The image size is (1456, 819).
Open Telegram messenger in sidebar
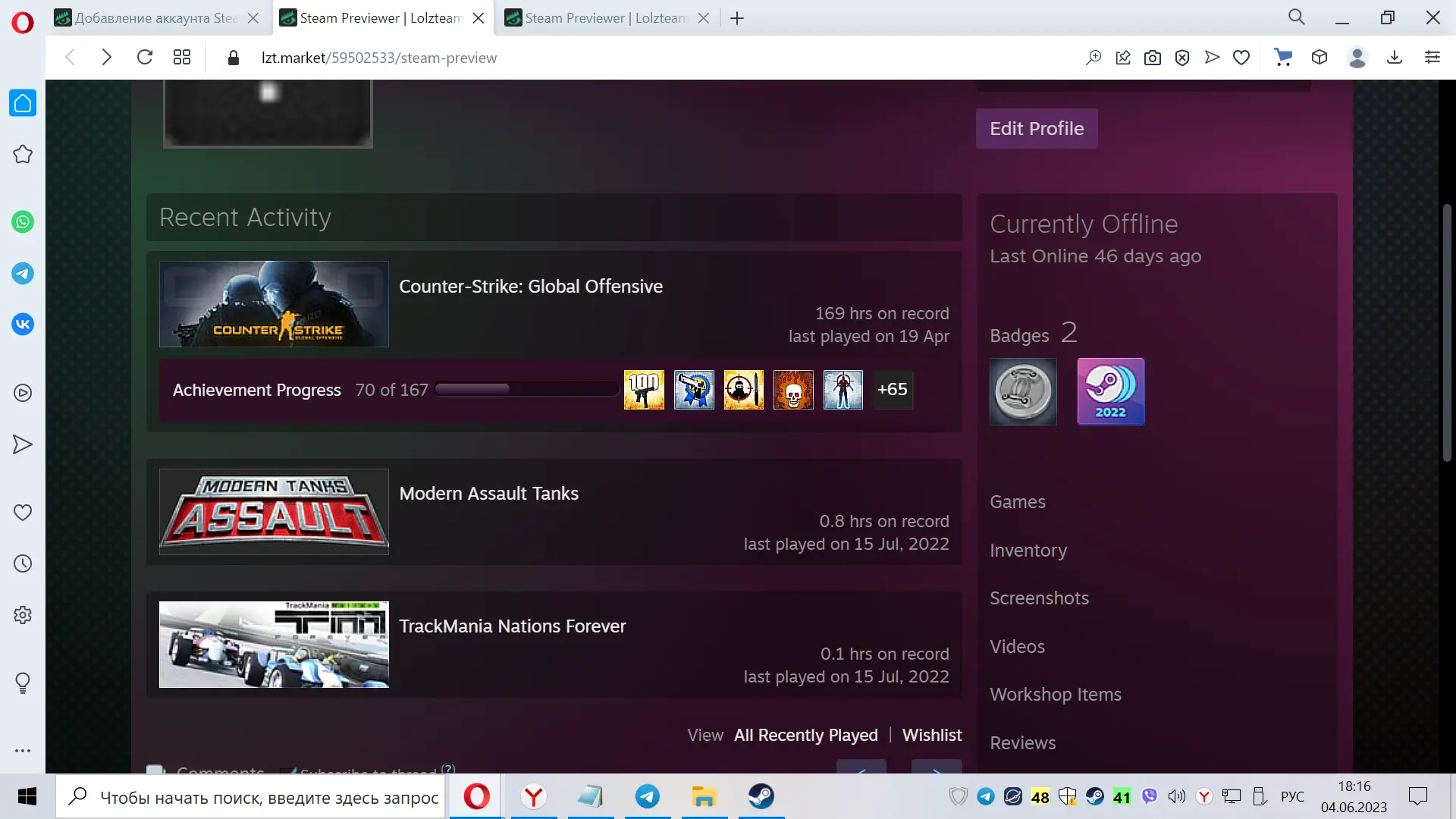(x=23, y=274)
